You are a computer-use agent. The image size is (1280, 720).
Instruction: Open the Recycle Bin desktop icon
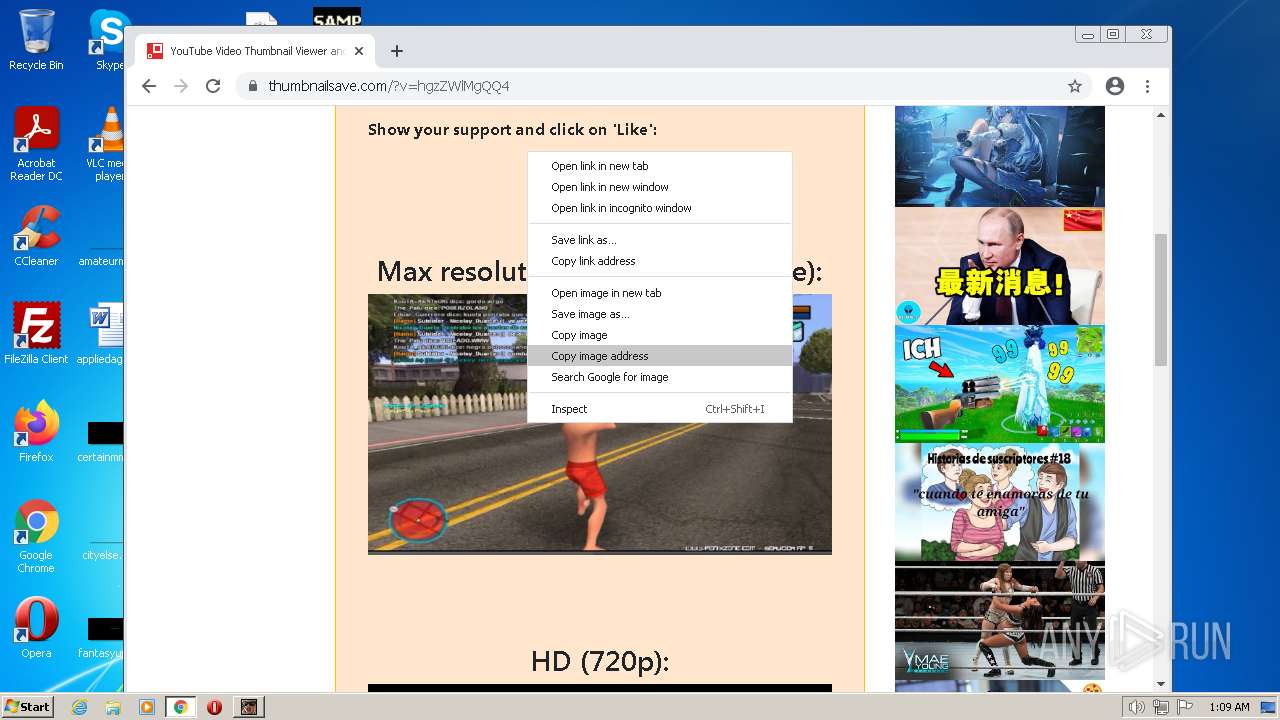coord(36,41)
